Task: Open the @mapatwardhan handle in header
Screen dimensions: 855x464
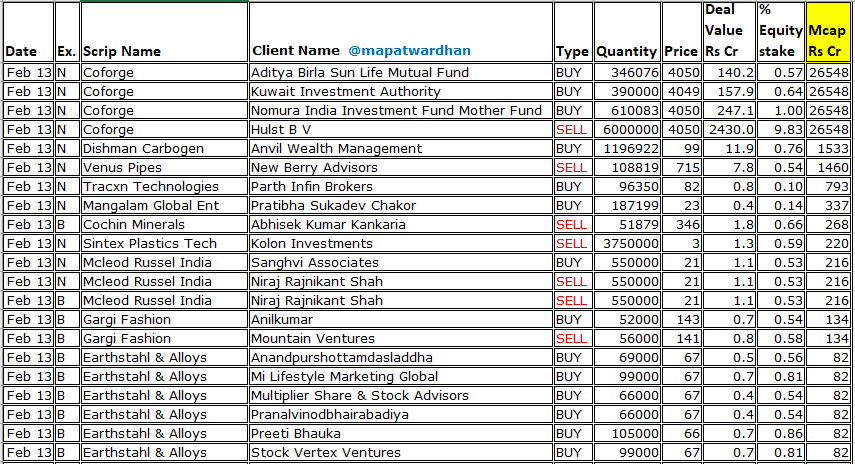Action: coord(409,51)
